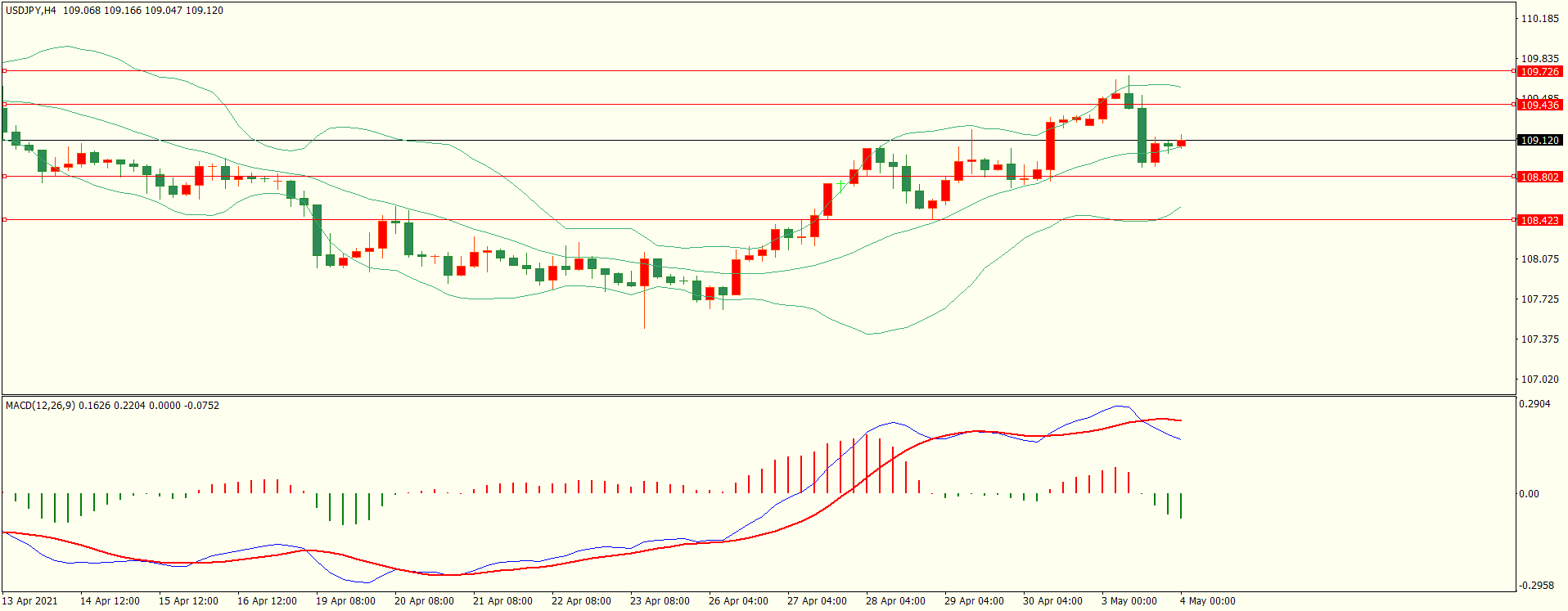
Task: Select the 0.2904 MACD scale value
Action: tap(1534, 404)
